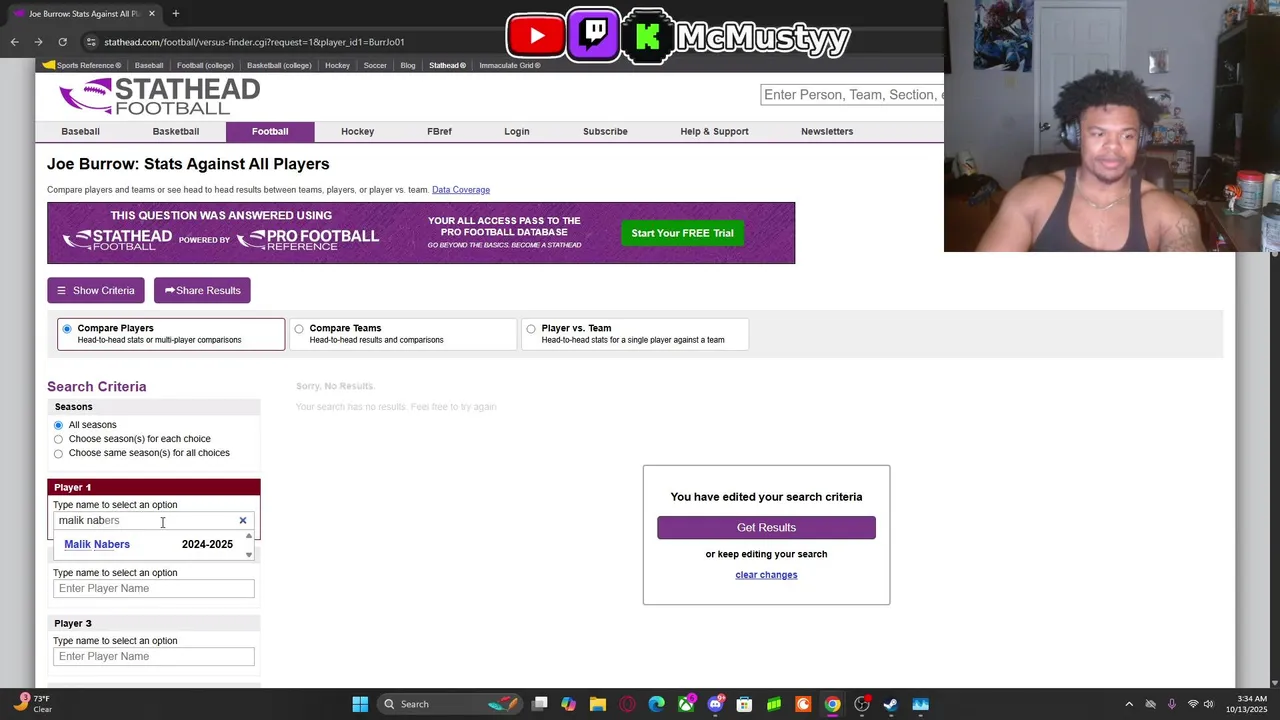Open the Hockey tab in site navigation
Screen dimensions: 1280x720
pyautogui.click(x=357, y=131)
